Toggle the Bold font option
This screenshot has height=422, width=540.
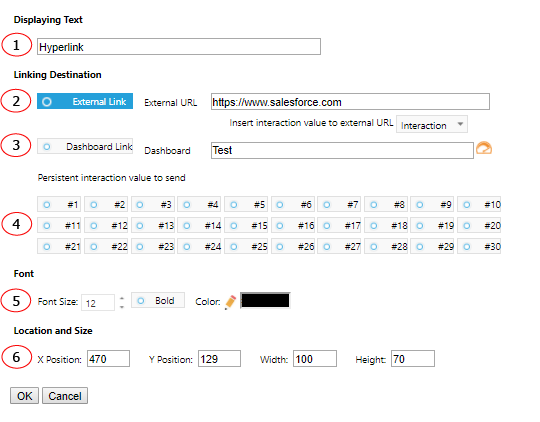158,300
